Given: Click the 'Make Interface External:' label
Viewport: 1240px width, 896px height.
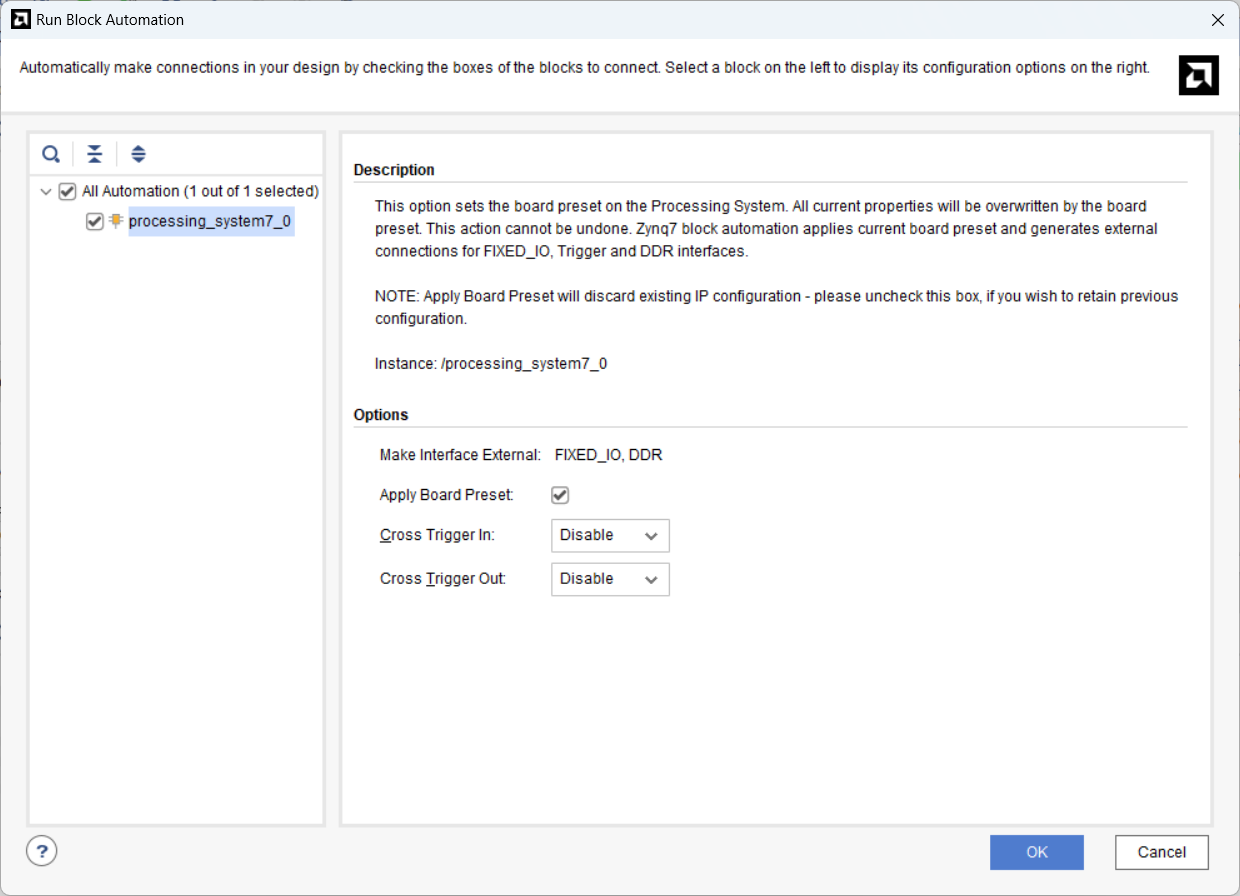Looking at the screenshot, I should [460, 455].
